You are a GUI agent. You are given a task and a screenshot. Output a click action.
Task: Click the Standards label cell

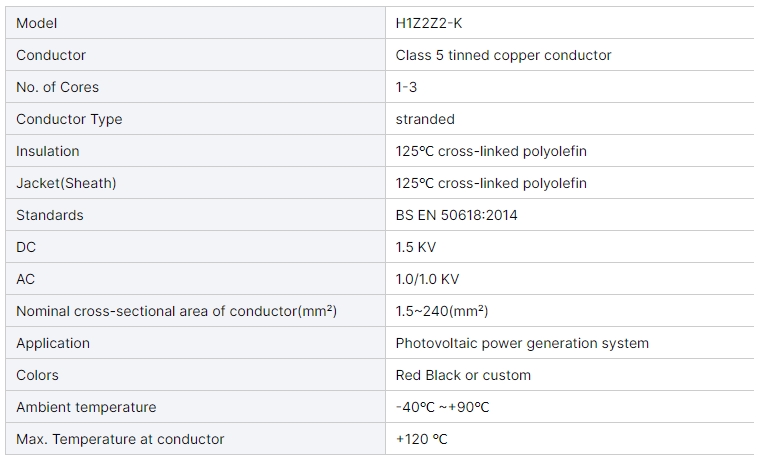tap(195, 215)
